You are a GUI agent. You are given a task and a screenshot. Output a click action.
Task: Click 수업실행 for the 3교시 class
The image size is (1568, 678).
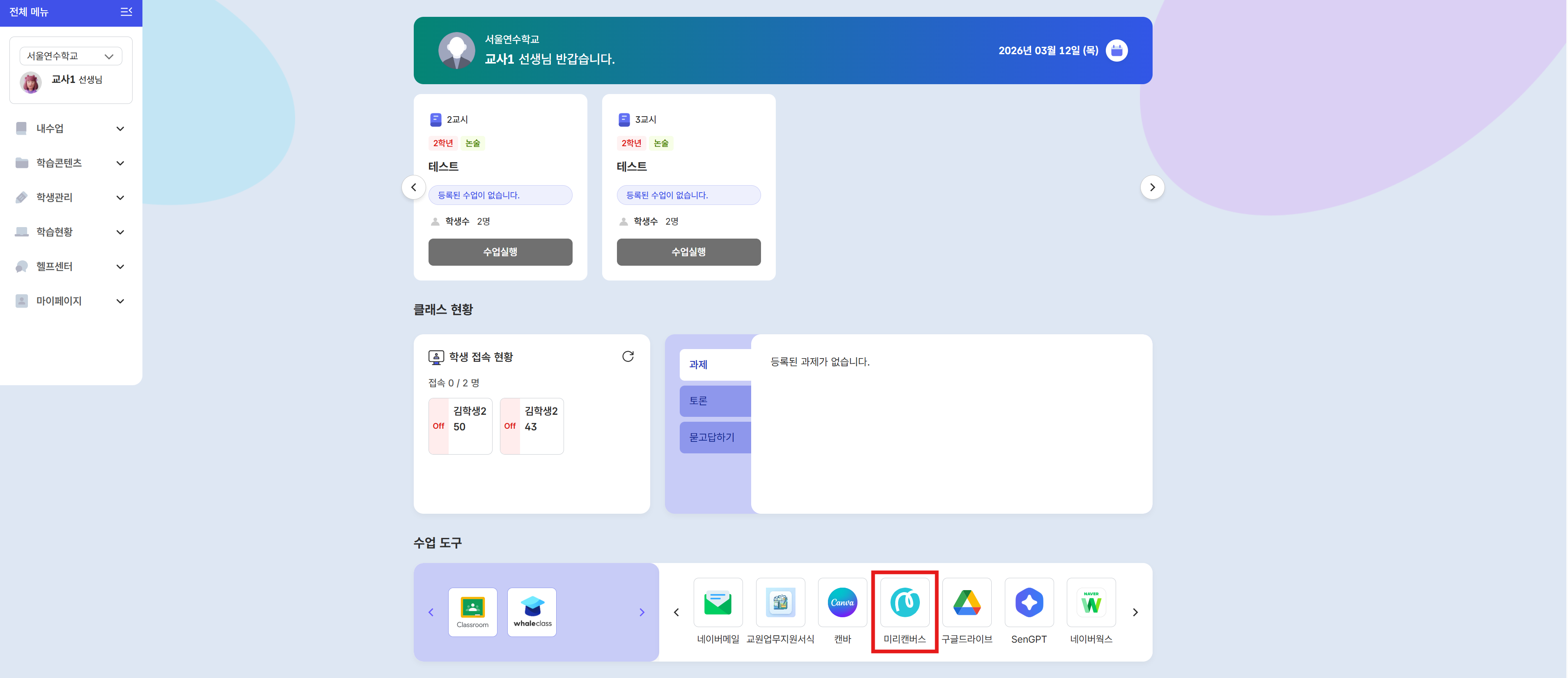(x=688, y=252)
